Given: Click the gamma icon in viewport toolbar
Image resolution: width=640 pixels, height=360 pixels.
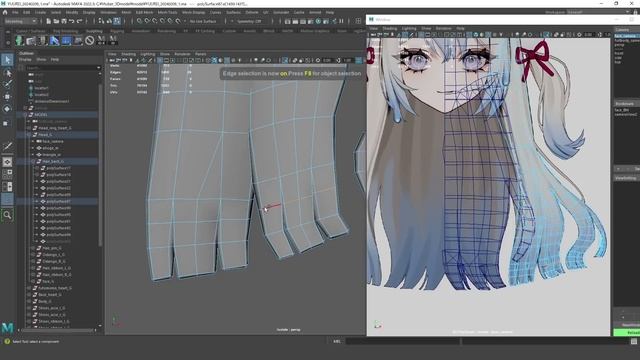Looking at the screenshot, I should (338, 60).
